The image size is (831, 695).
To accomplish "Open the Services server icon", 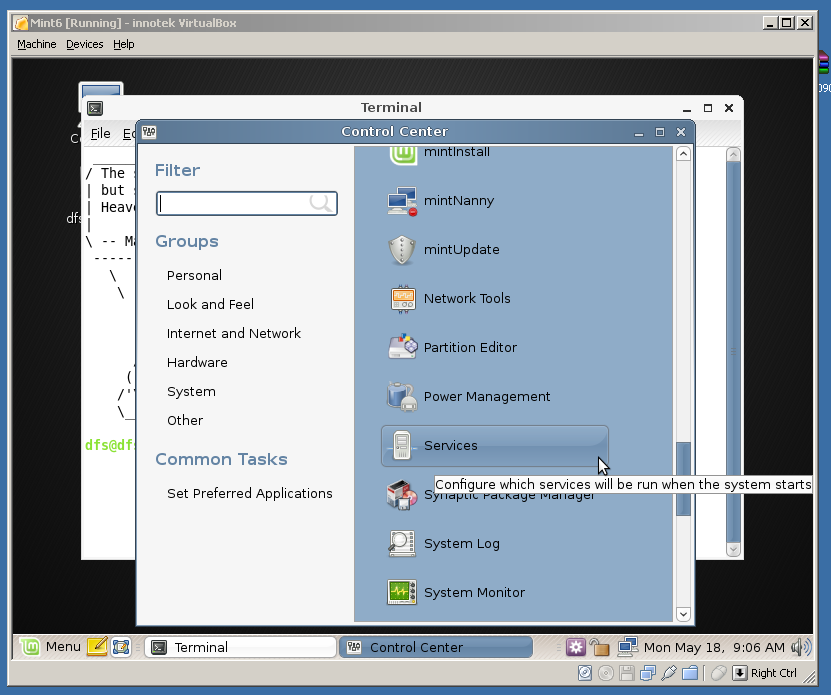I will pyautogui.click(x=402, y=446).
